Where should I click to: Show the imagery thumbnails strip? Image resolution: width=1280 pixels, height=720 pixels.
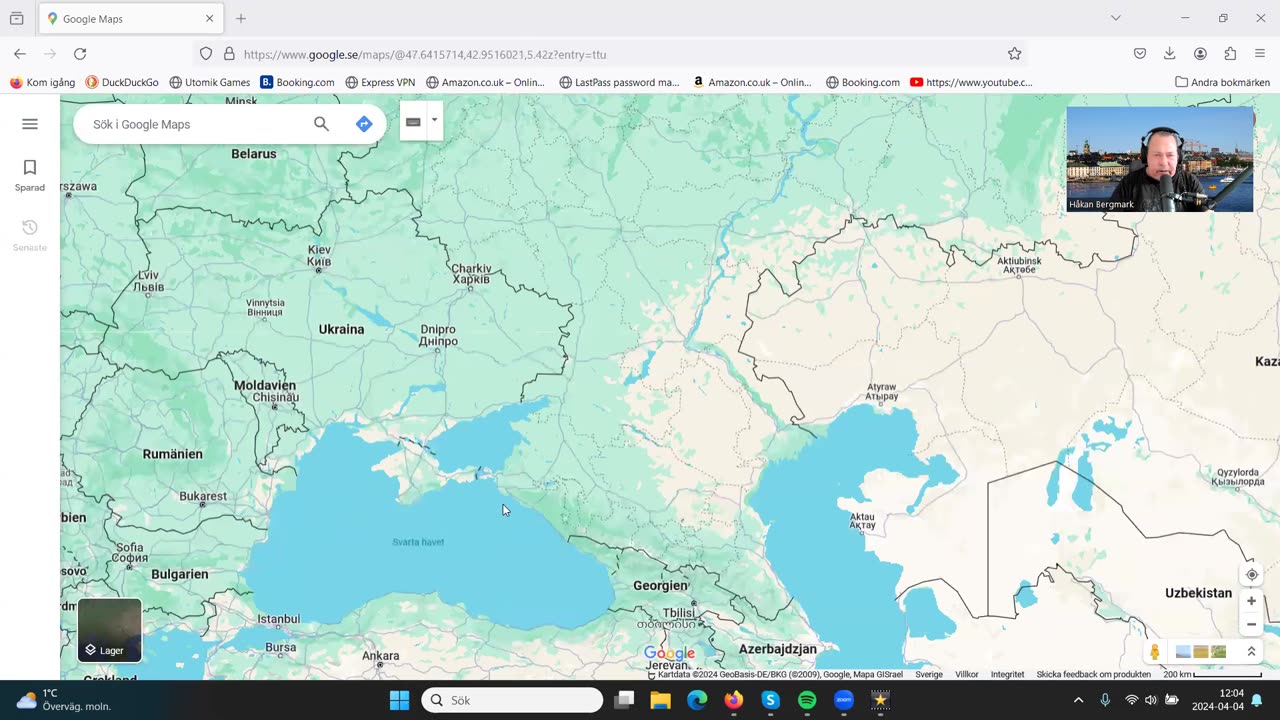1201,652
